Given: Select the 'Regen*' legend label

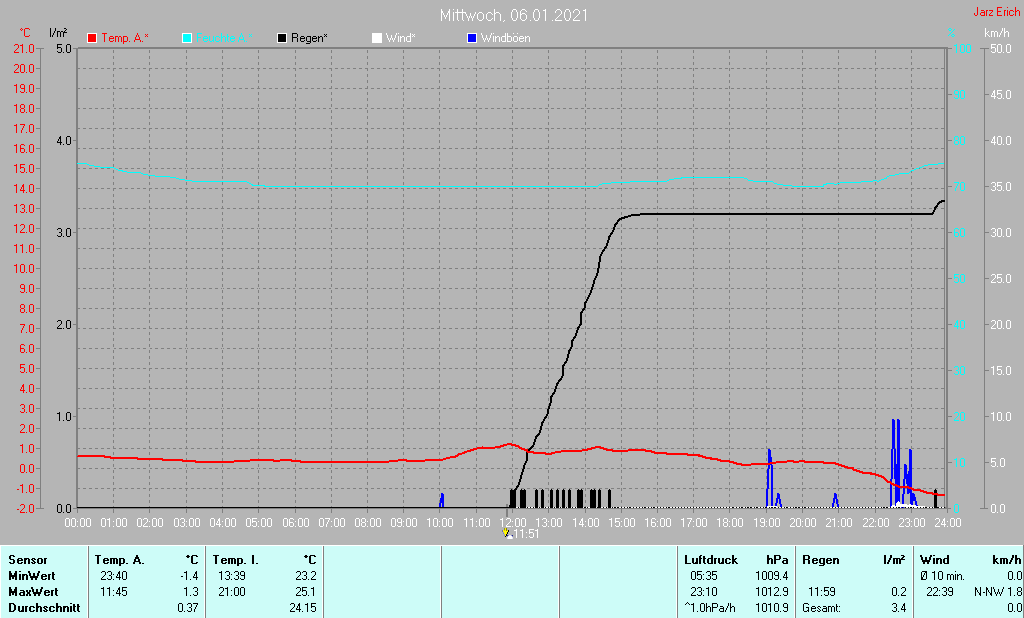Looking at the screenshot, I should [x=309, y=38].
